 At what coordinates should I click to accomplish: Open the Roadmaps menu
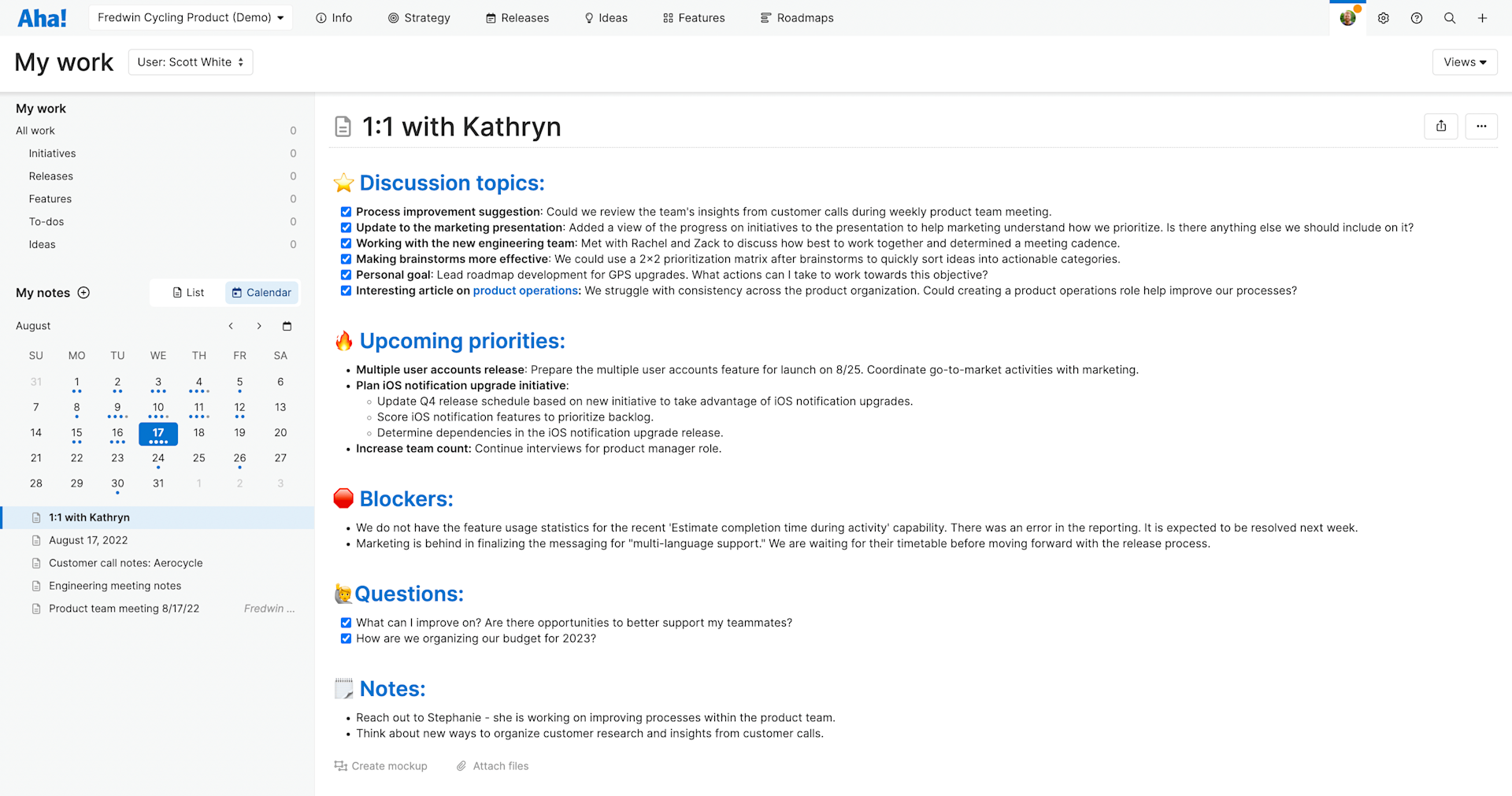(797, 18)
